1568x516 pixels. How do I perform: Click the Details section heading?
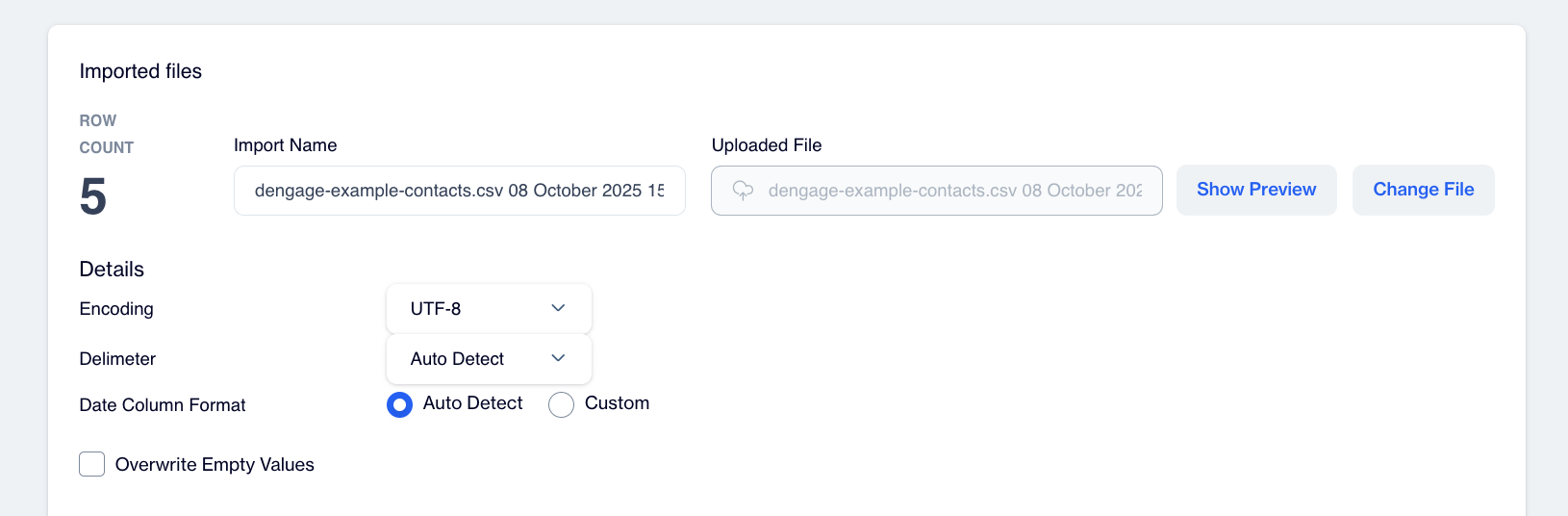tap(112, 270)
